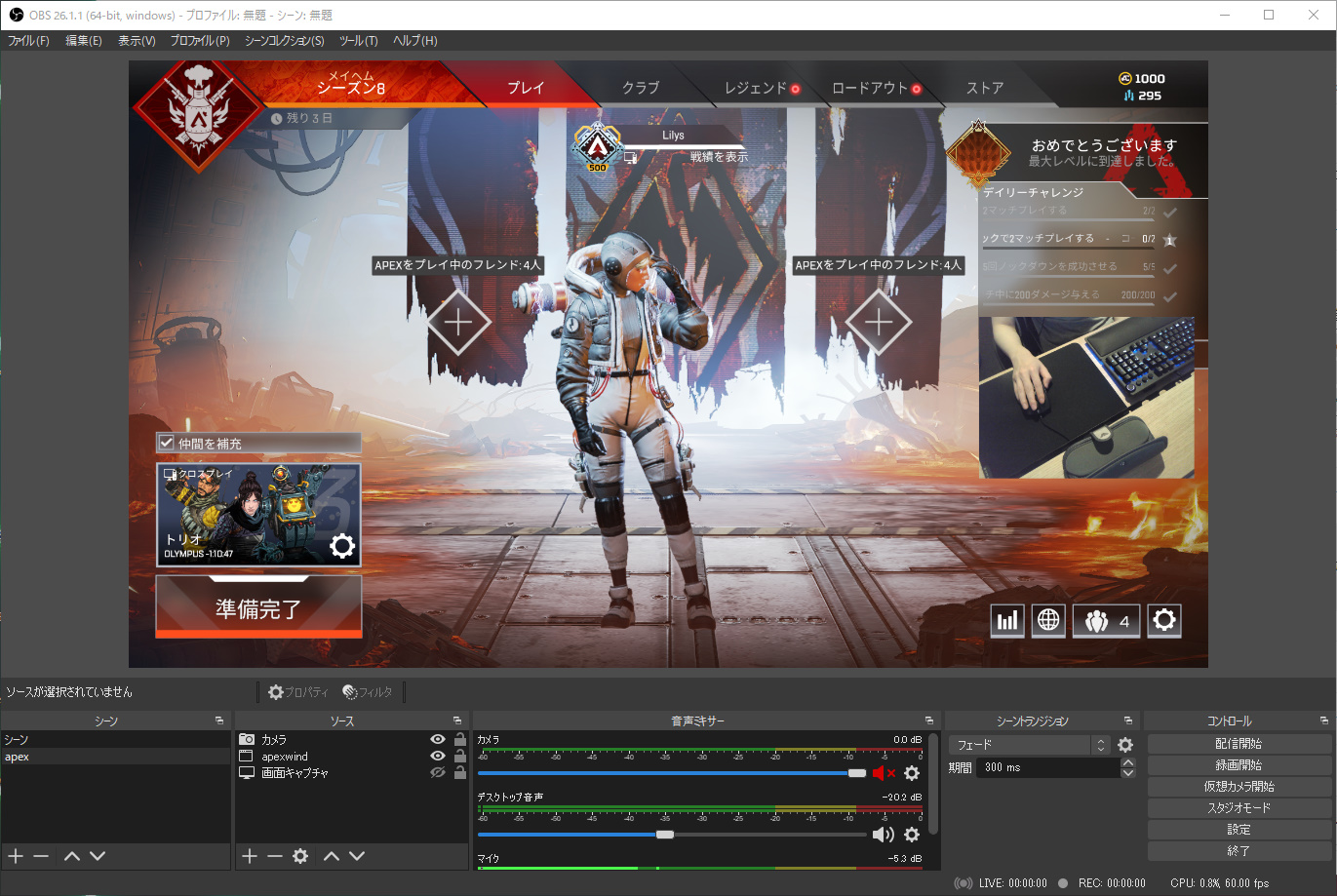
Task: Start recording with 録画開始 button
Action: pos(1239,765)
